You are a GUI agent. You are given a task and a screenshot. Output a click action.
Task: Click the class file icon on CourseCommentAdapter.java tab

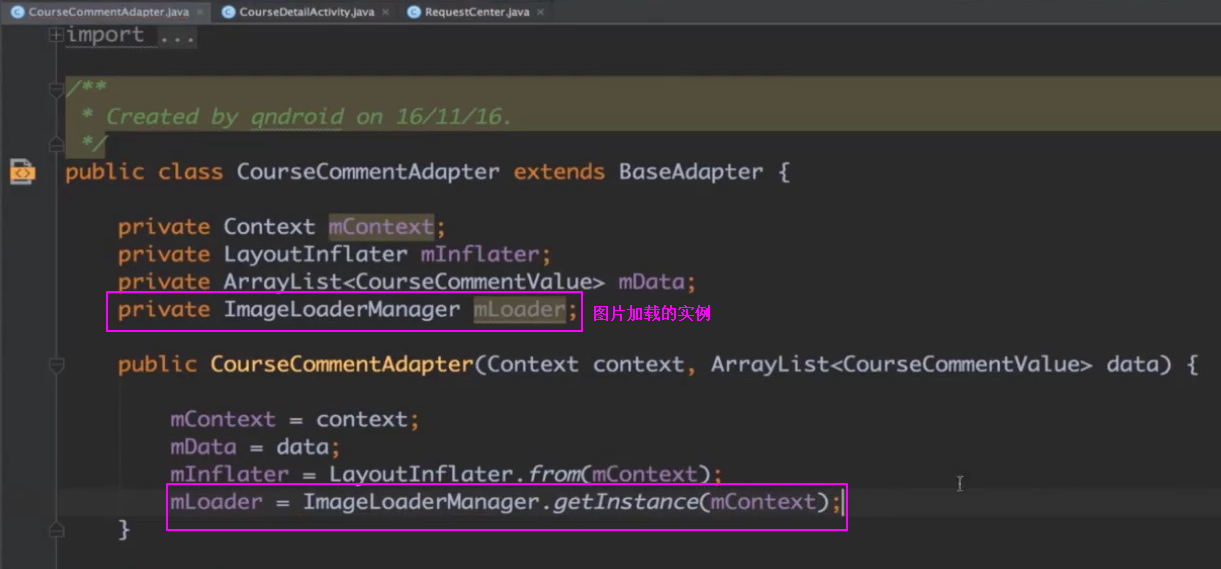(x=17, y=12)
